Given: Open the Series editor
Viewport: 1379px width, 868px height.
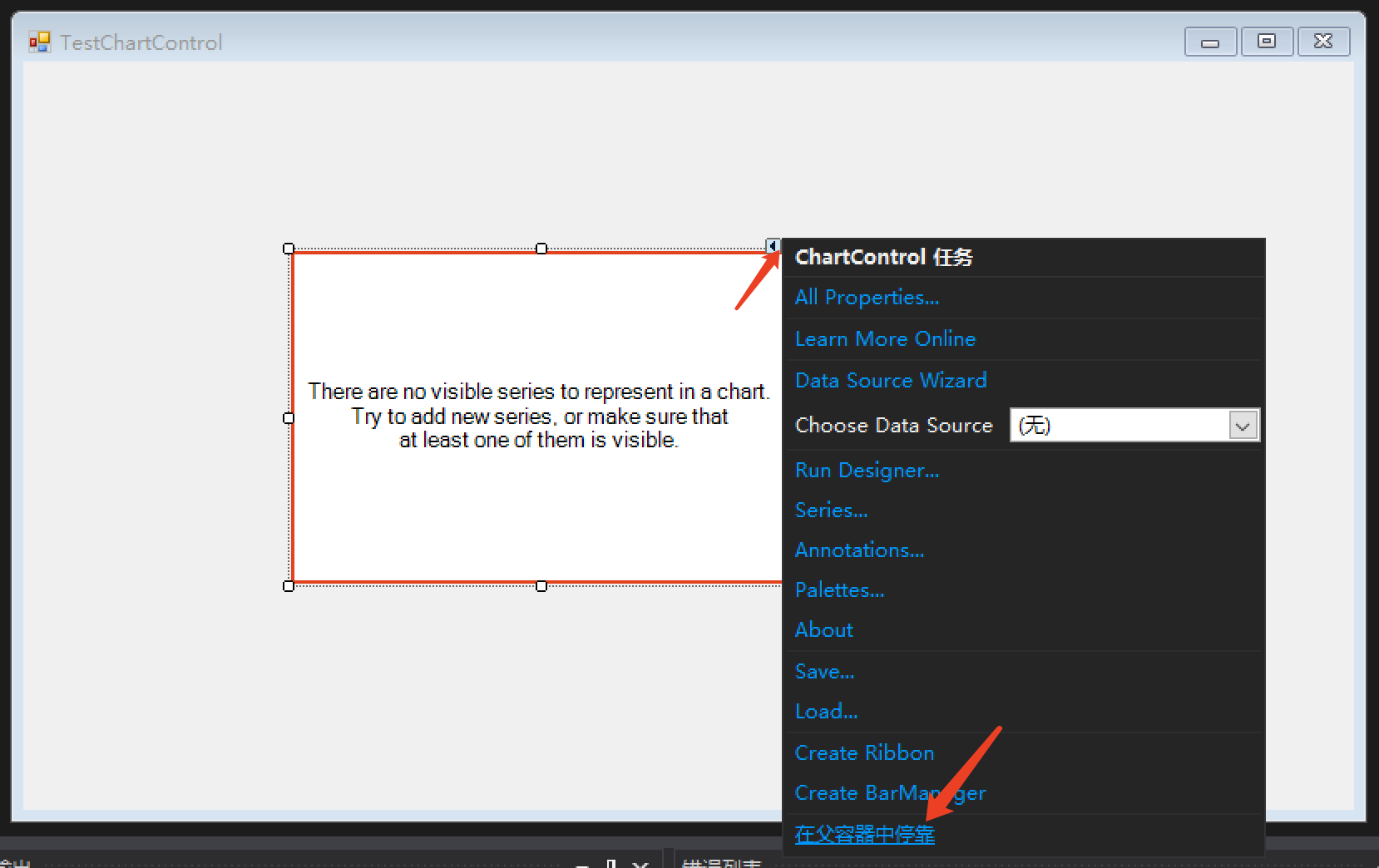Looking at the screenshot, I should [831, 510].
